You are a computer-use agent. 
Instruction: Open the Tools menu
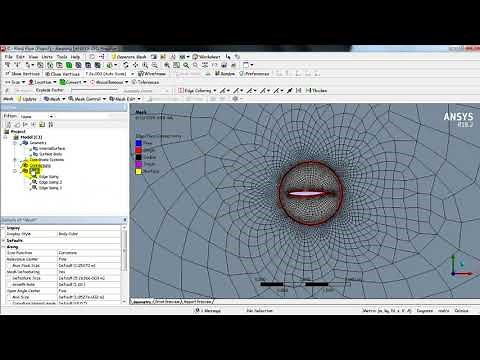(x=62, y=57)
